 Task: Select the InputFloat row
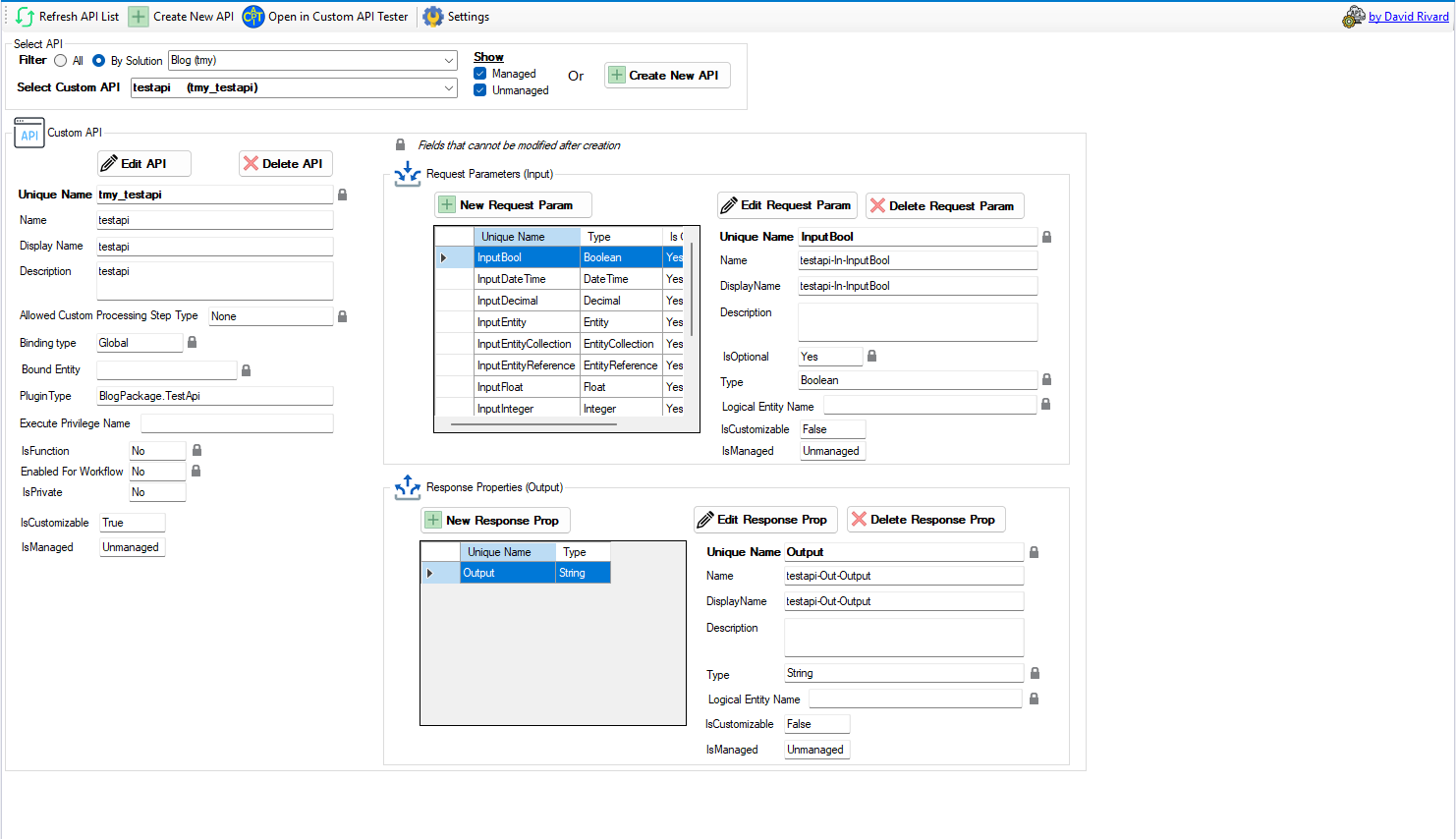point(559,387)
